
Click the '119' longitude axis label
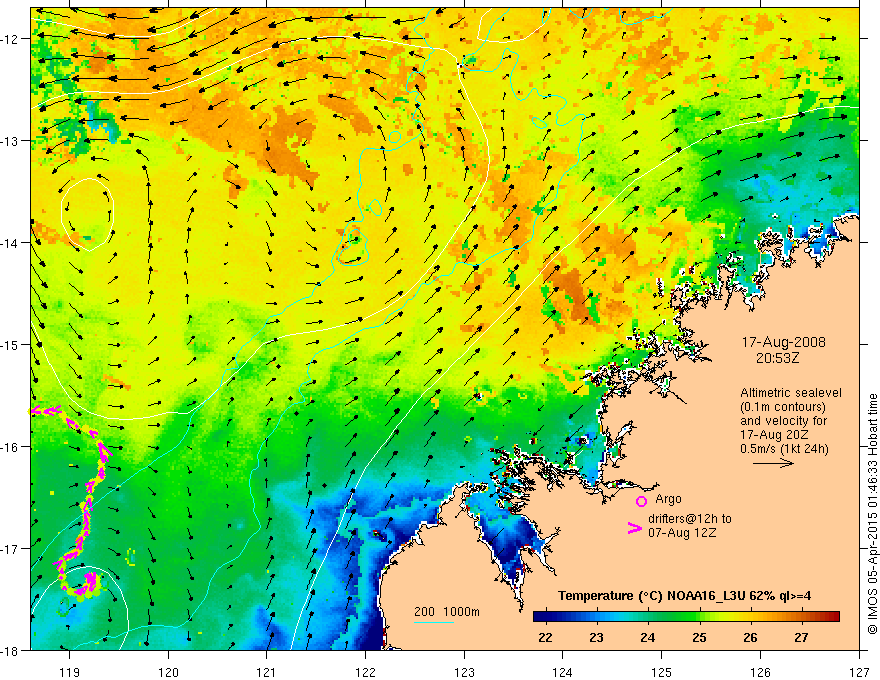click(x=70, y=672)
